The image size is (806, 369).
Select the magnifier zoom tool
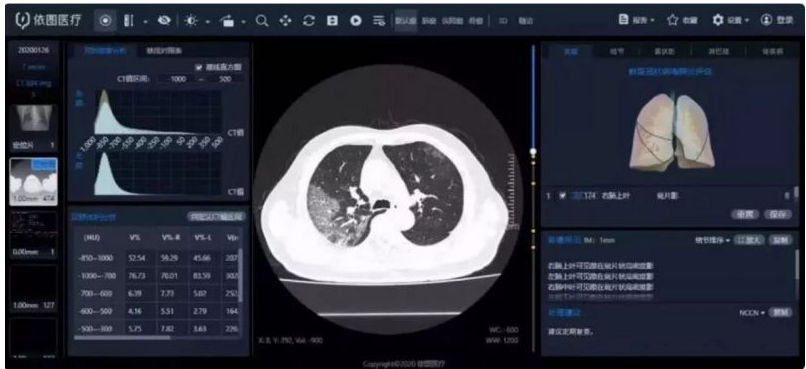pyautogui.click(x=262, y=21)
